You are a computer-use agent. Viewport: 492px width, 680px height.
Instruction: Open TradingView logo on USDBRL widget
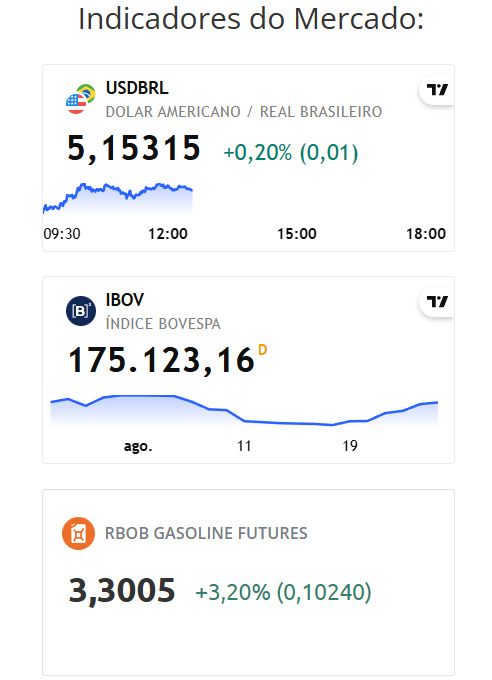tap(437, 90)
